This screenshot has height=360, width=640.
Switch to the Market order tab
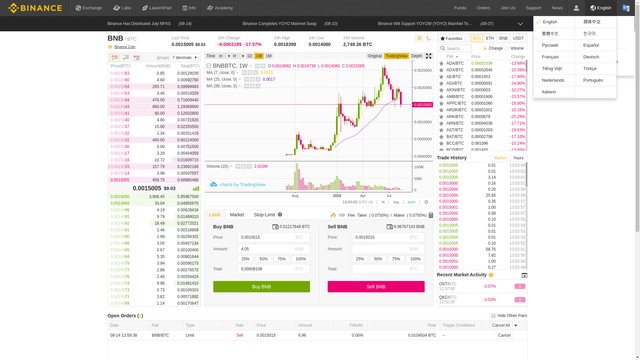237,215
